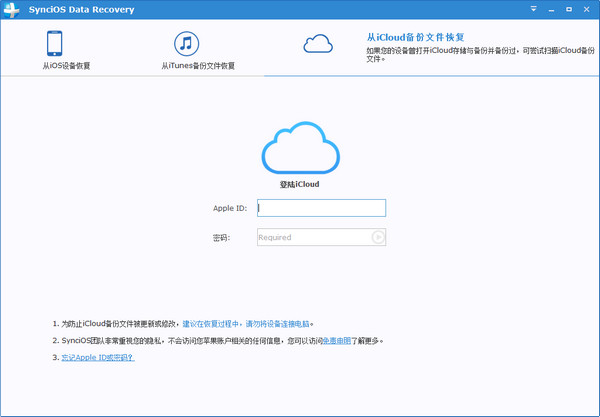Viewport: 600px width, 417px height.
Task: Close the SynciOS Data Recovery window
Action: point(586,9)
